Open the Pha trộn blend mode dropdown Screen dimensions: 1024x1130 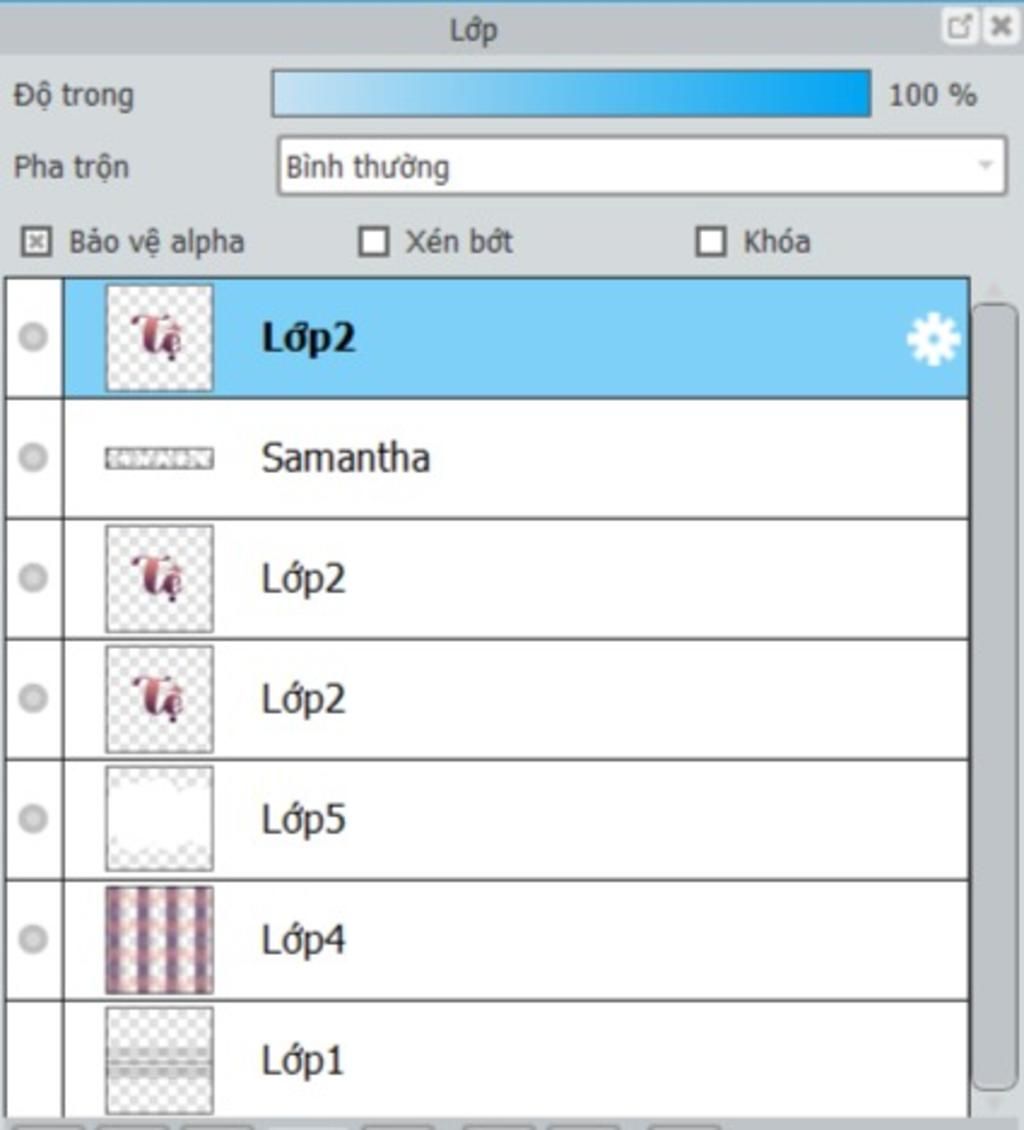coord(641,166)
